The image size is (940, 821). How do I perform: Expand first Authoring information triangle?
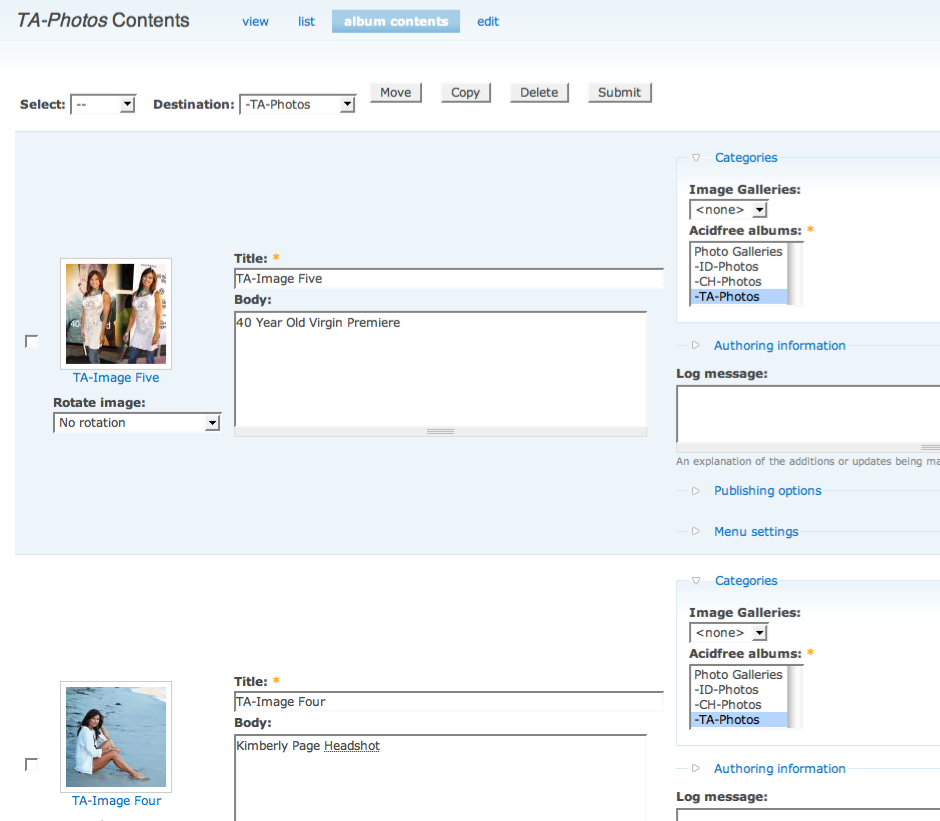695,345
